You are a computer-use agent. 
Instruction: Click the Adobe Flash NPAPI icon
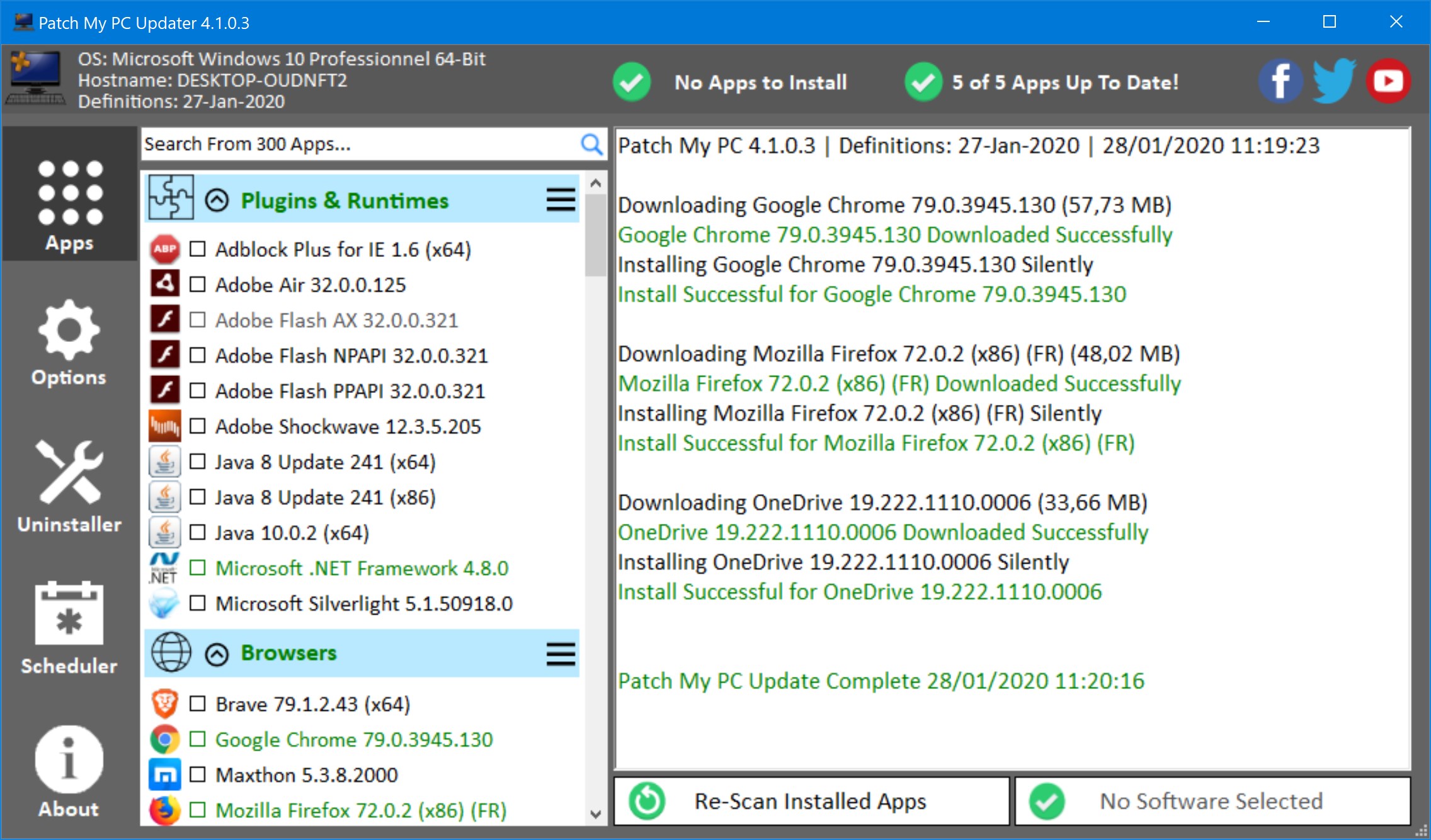tap(165, 355)
